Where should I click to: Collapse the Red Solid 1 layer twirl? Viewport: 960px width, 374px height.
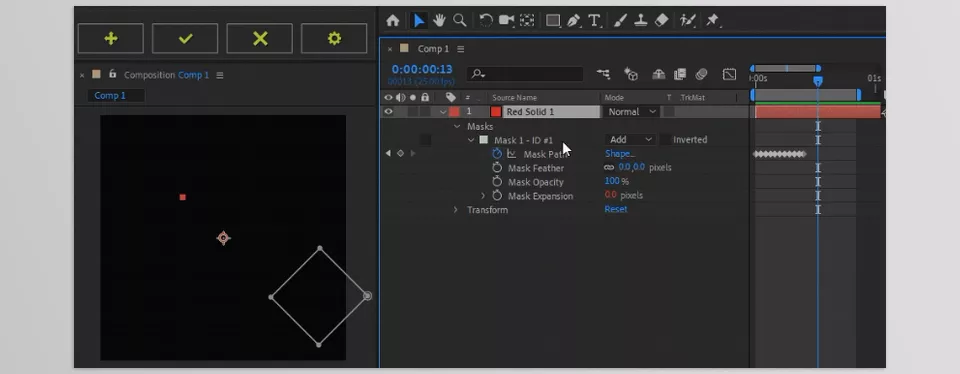pyautogui.click(x=442, y=112)
